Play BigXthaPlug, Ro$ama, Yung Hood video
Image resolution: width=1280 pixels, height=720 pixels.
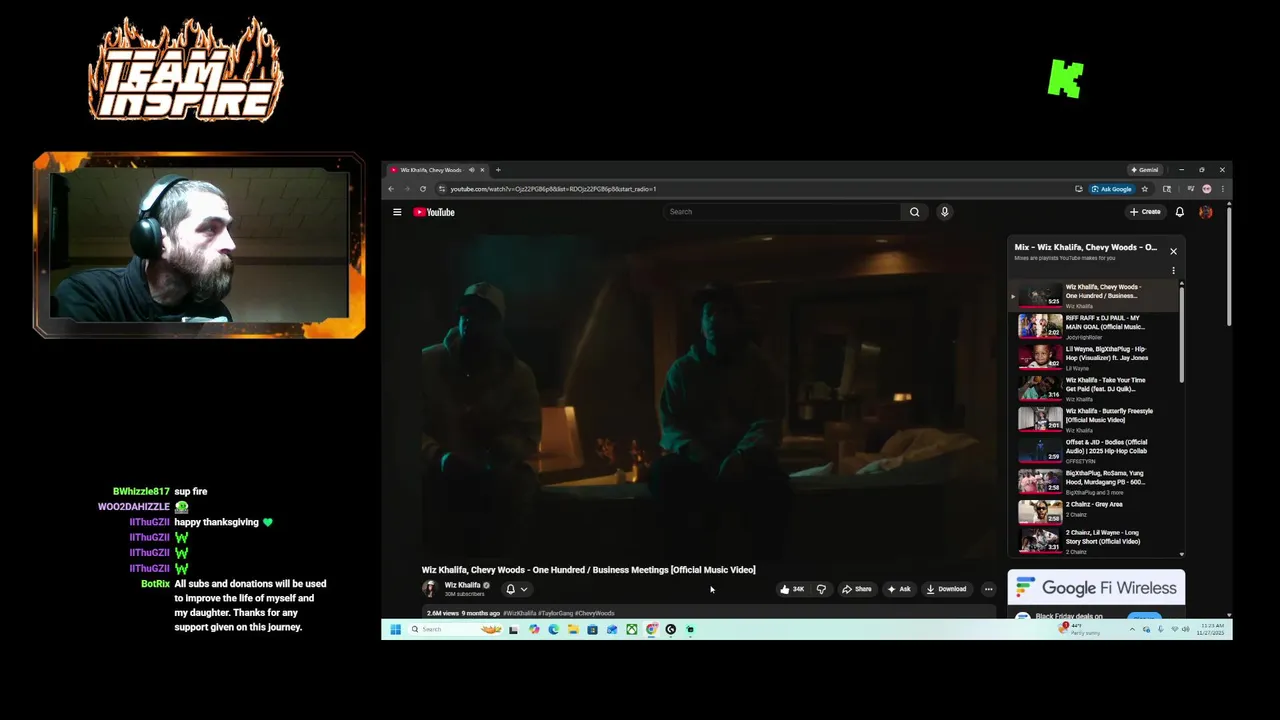(x=1095, y=481)
